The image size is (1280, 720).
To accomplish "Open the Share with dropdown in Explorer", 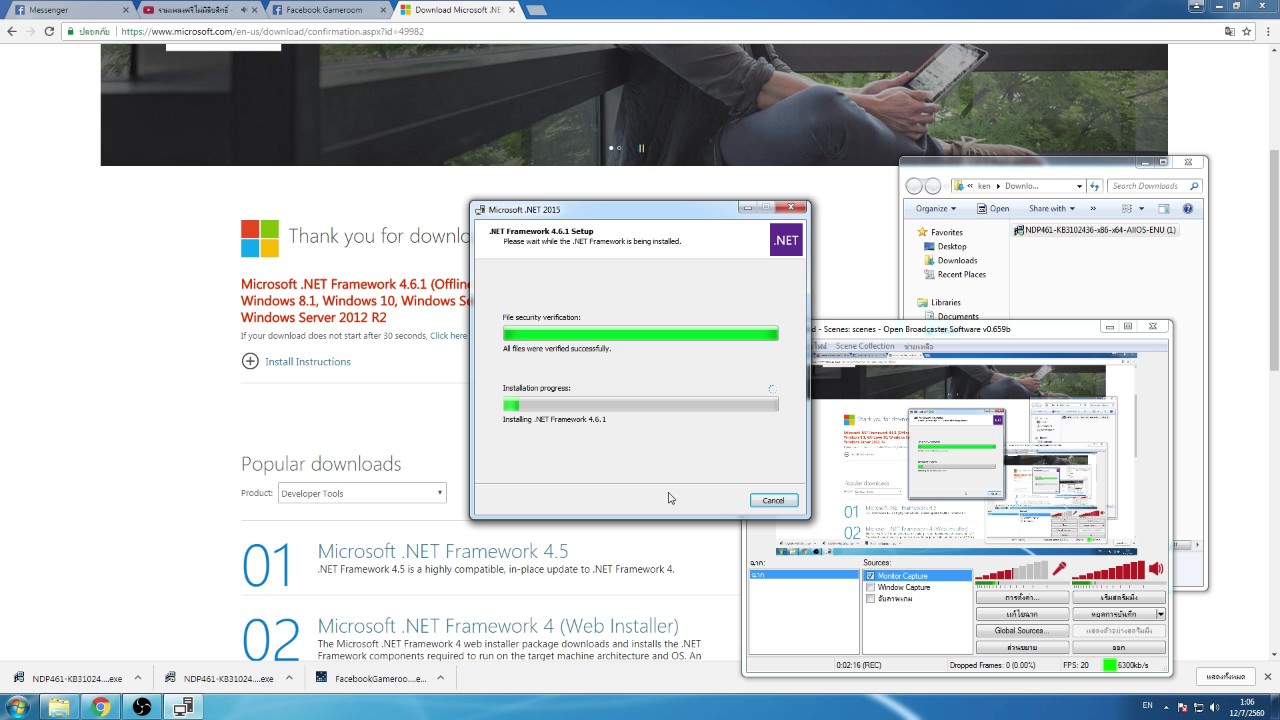I will click(1051, 209).
